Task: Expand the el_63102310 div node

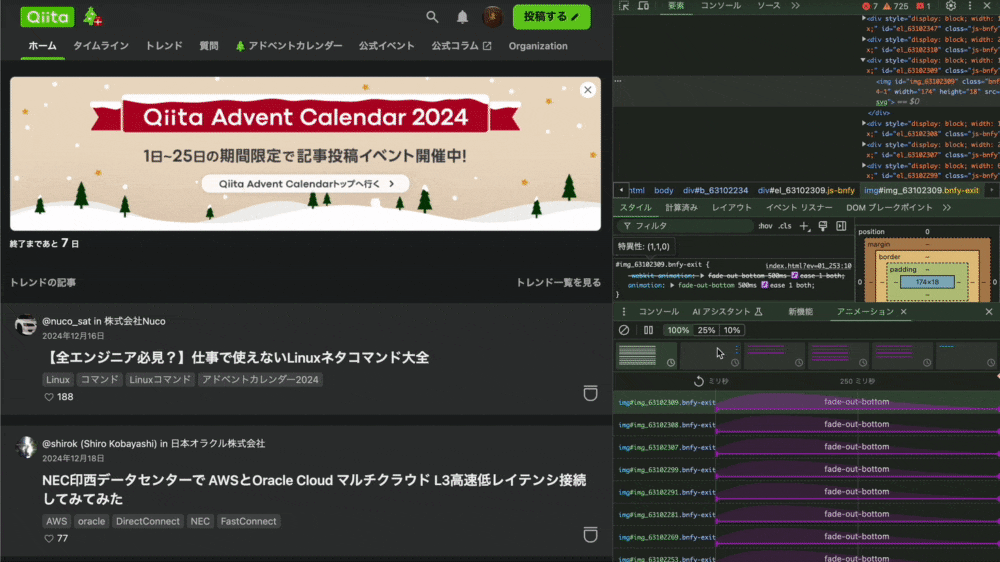Action: pyautogui.click(x=864, y=40)
